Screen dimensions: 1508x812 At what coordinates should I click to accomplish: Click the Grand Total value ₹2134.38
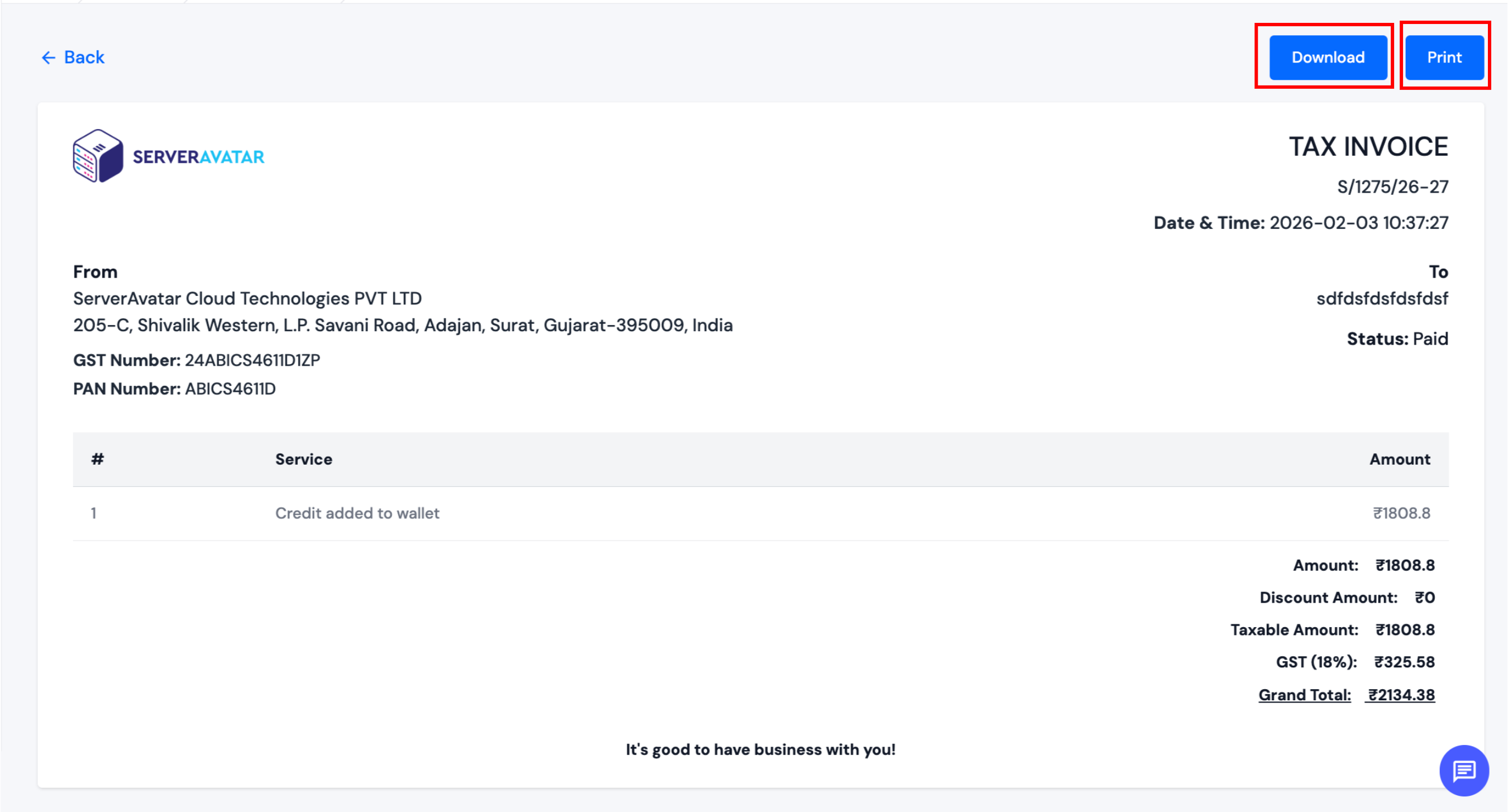pyautogui.click(x=1400, y=694)
